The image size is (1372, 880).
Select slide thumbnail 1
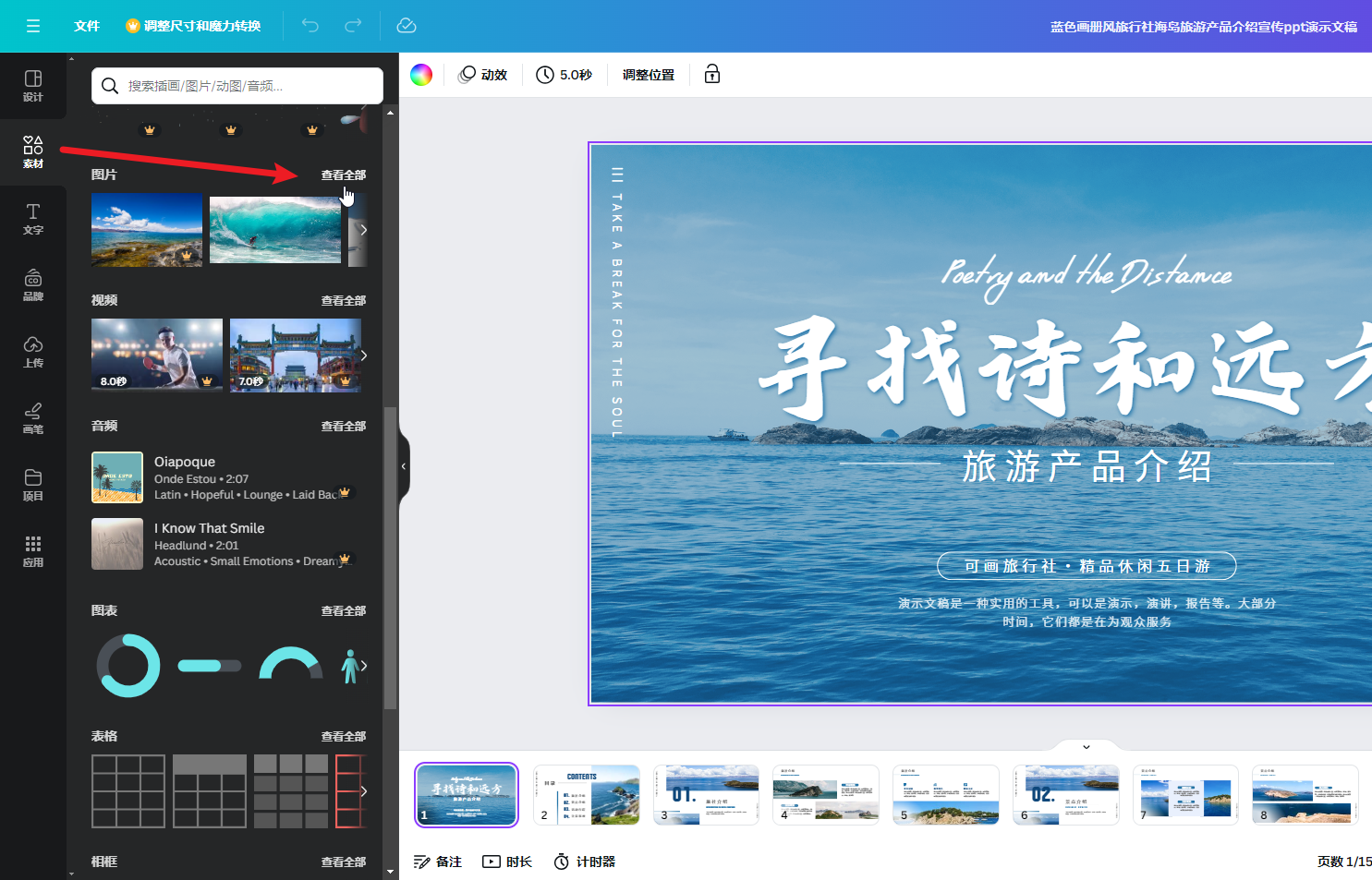(467, 795)
